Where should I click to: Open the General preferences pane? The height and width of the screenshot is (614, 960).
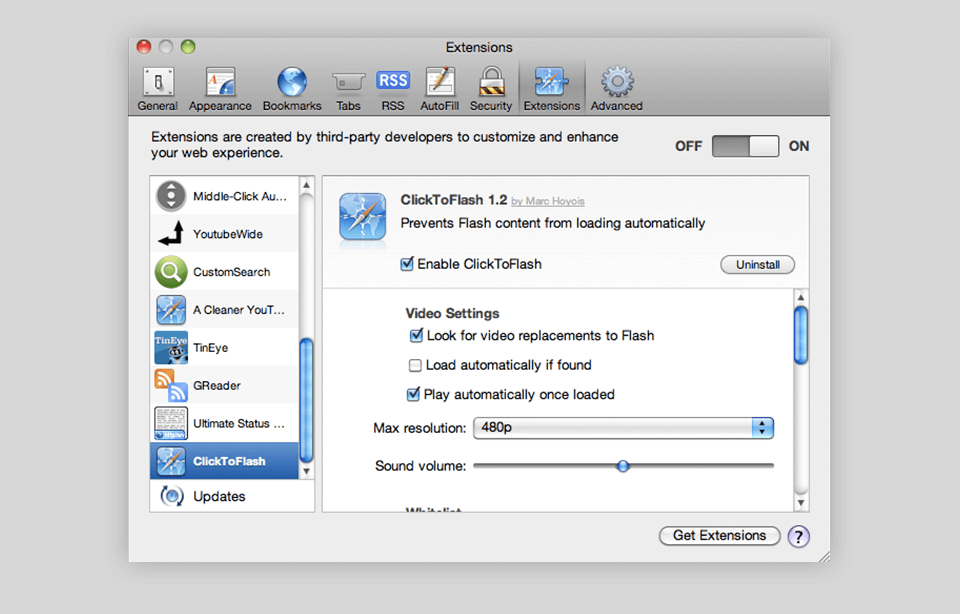tap(157, 89)
